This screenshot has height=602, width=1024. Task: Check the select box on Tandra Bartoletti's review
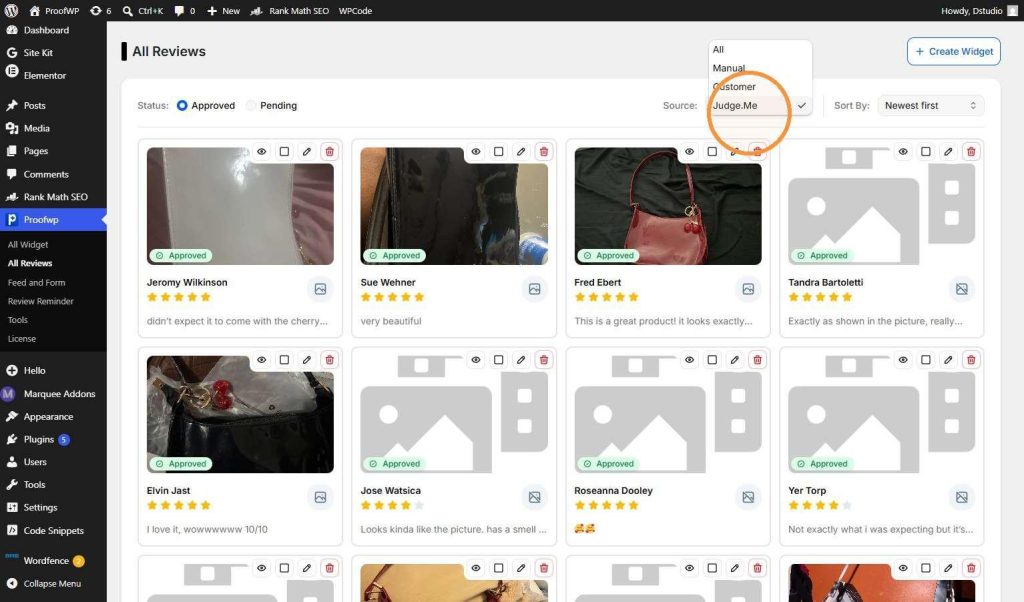pyautogui.click(x=925, y=151)
